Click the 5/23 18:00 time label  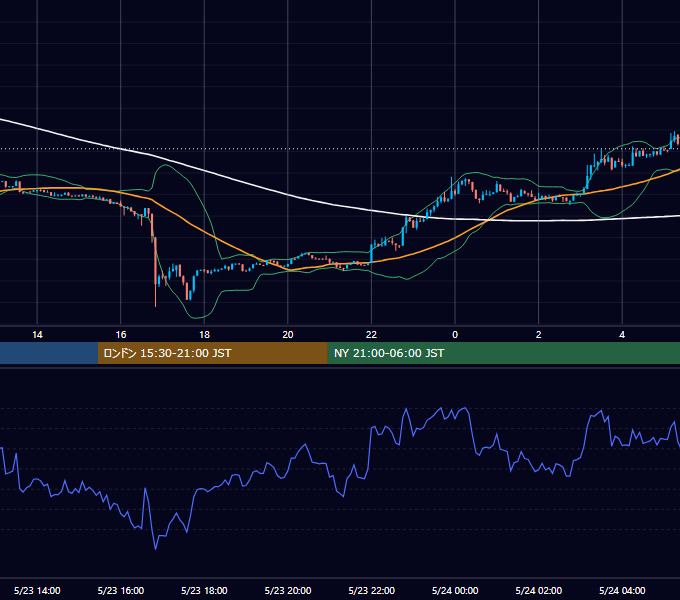click(204, 590)
